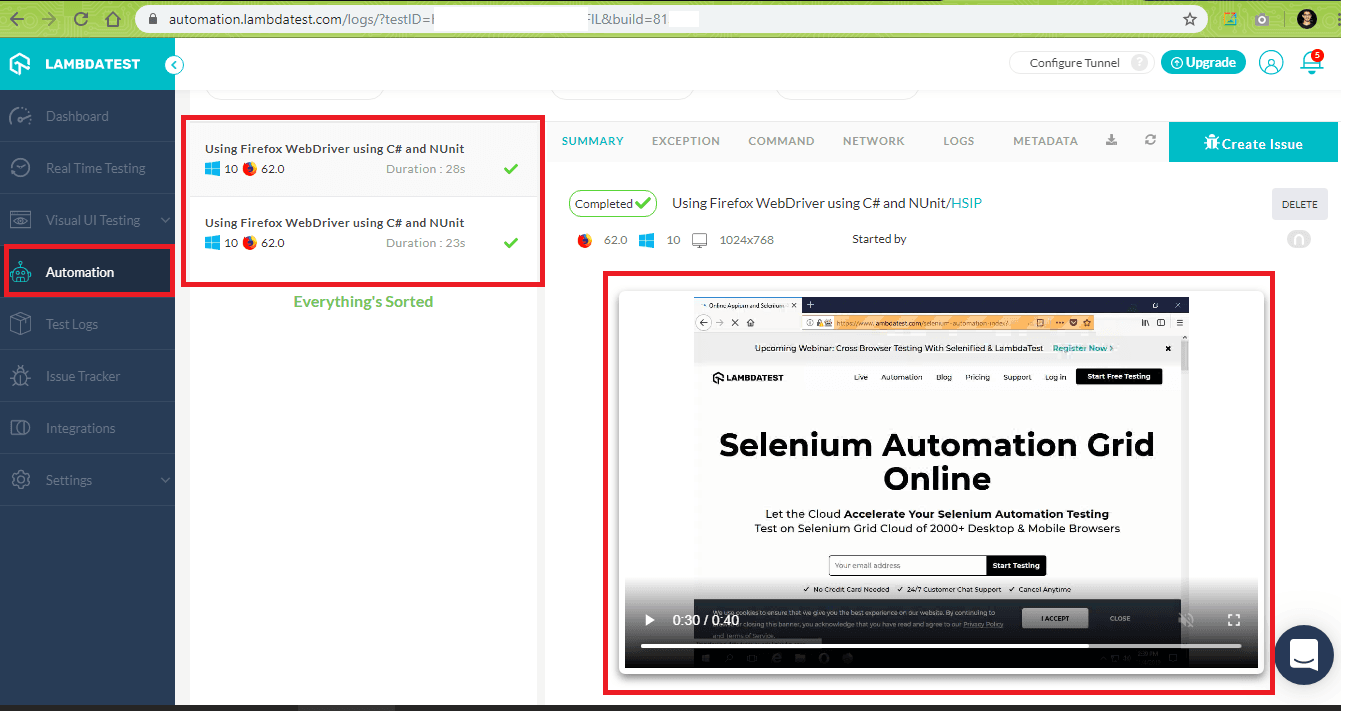Screen dimensions: 1364x711
Task: Mute the test recording video
Action: (1186, 619)
